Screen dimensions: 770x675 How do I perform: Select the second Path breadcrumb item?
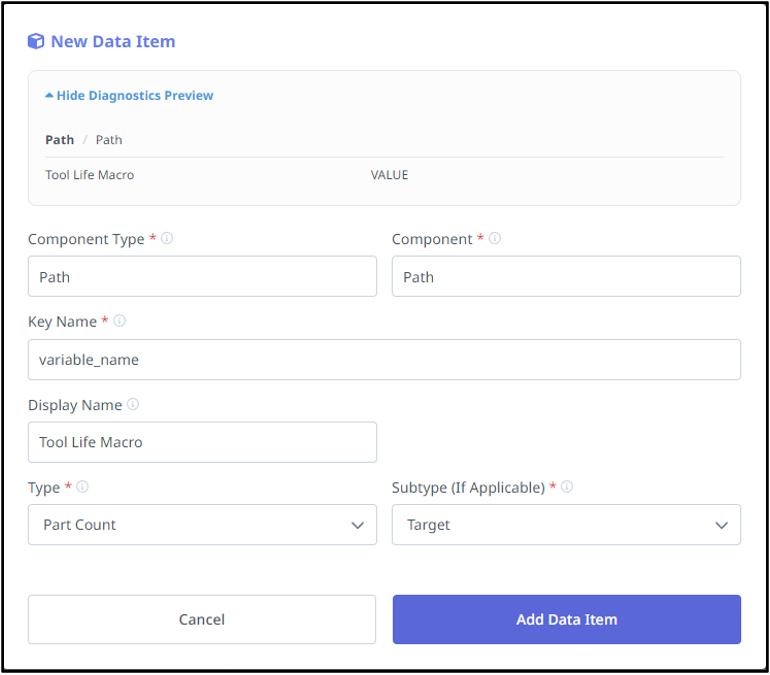pyautogui.click(x=109, y=140)
